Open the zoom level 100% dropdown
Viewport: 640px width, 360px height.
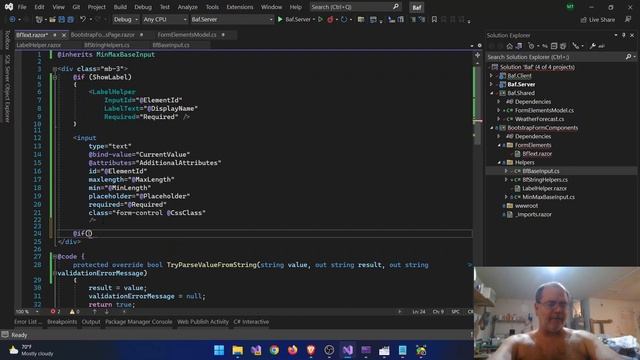click(x=27, y=311)
